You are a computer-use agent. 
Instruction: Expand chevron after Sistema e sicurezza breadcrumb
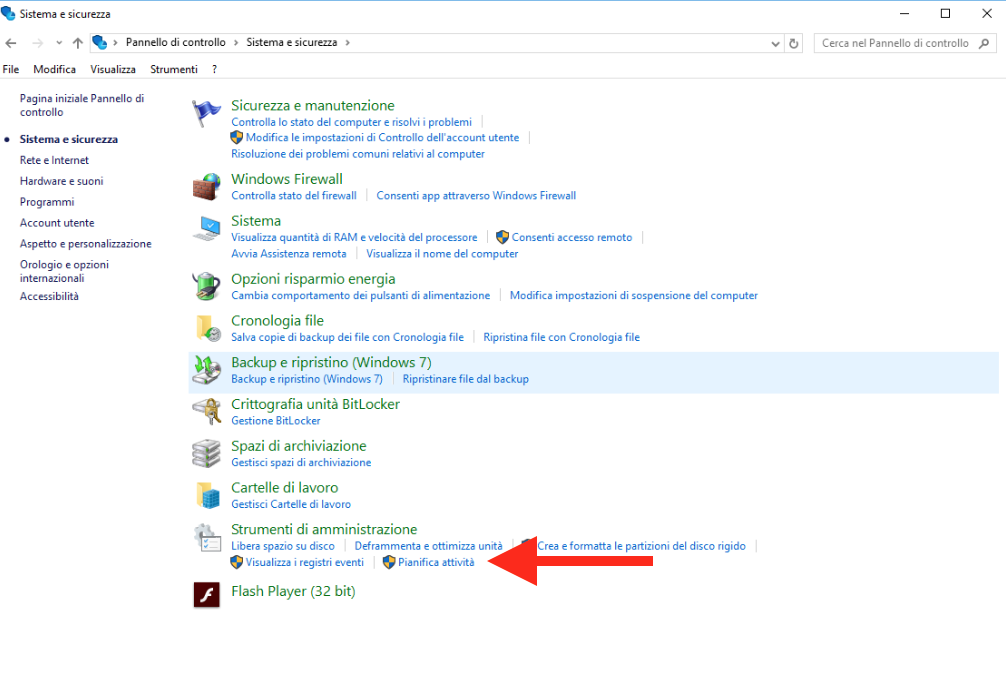pyautogui.click(x=348, y=42)
